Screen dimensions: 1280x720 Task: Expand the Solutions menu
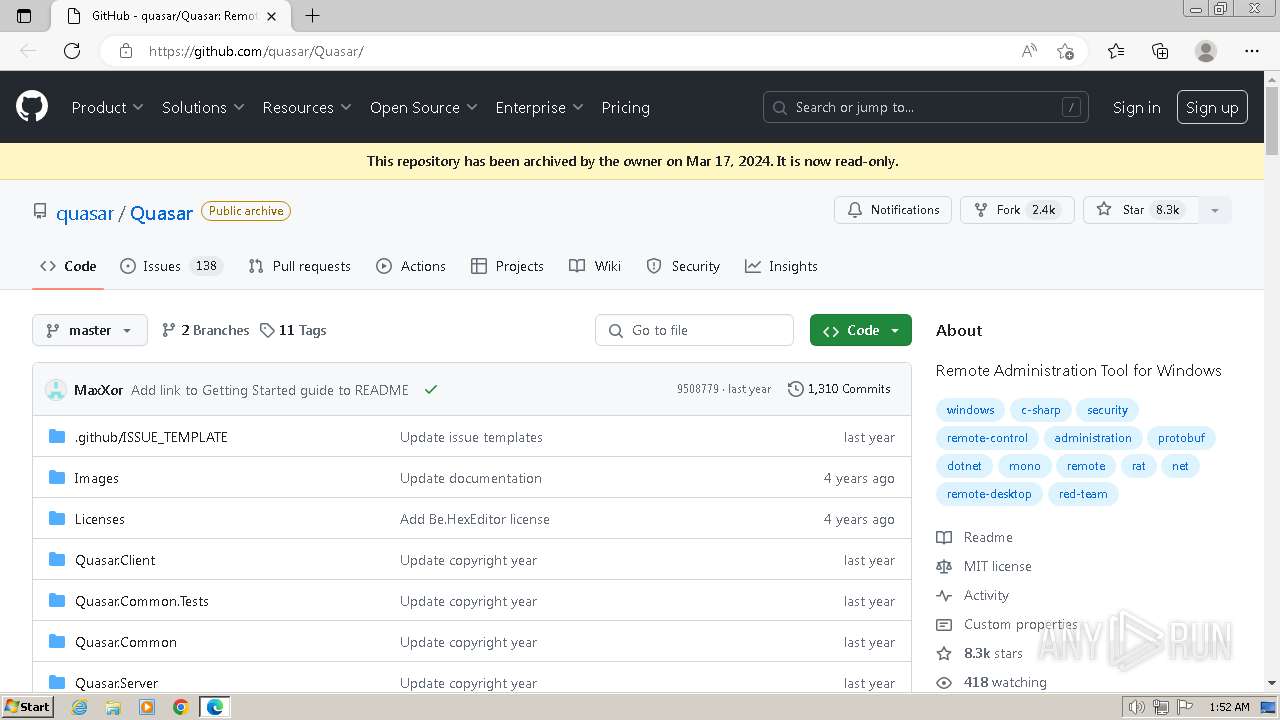pyautogui.click(x=203, y=107)
